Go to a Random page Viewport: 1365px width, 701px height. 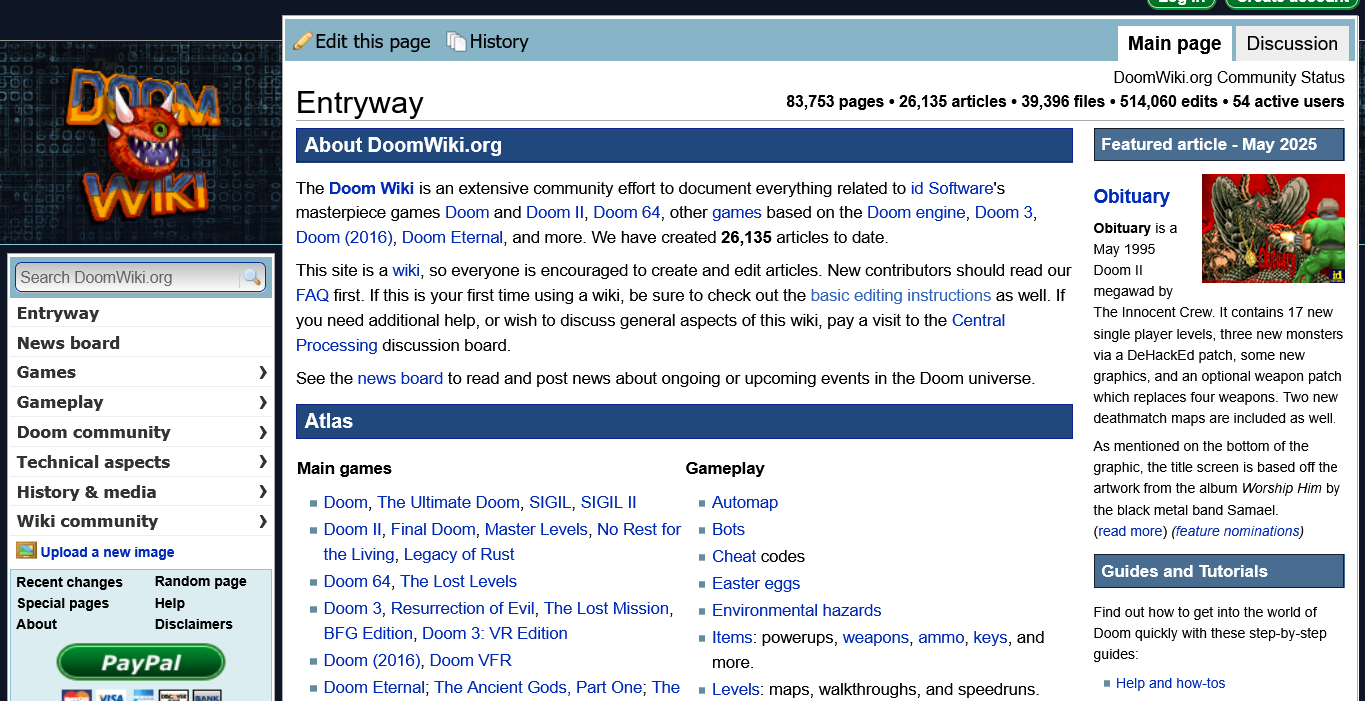[200, 582]
